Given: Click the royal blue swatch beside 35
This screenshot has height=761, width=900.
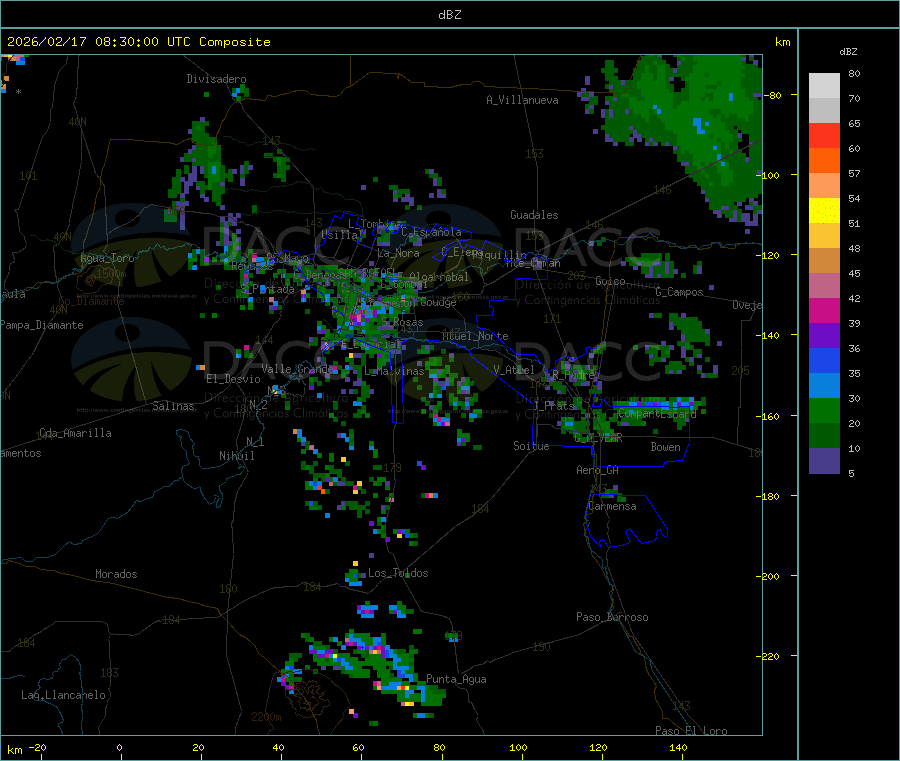Looking at the screenshot, I should [x=824, y=360].
